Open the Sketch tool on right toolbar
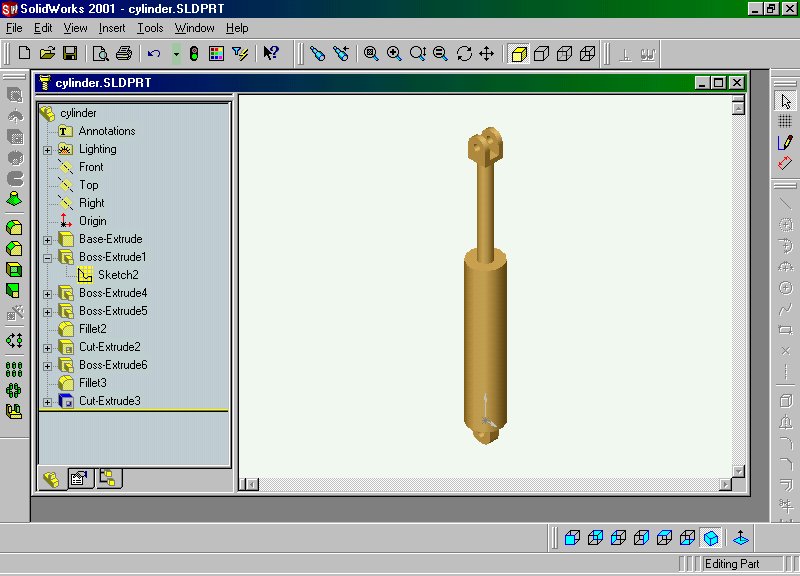The width and height of the screenshot is (800, 576). pos(785,142)
